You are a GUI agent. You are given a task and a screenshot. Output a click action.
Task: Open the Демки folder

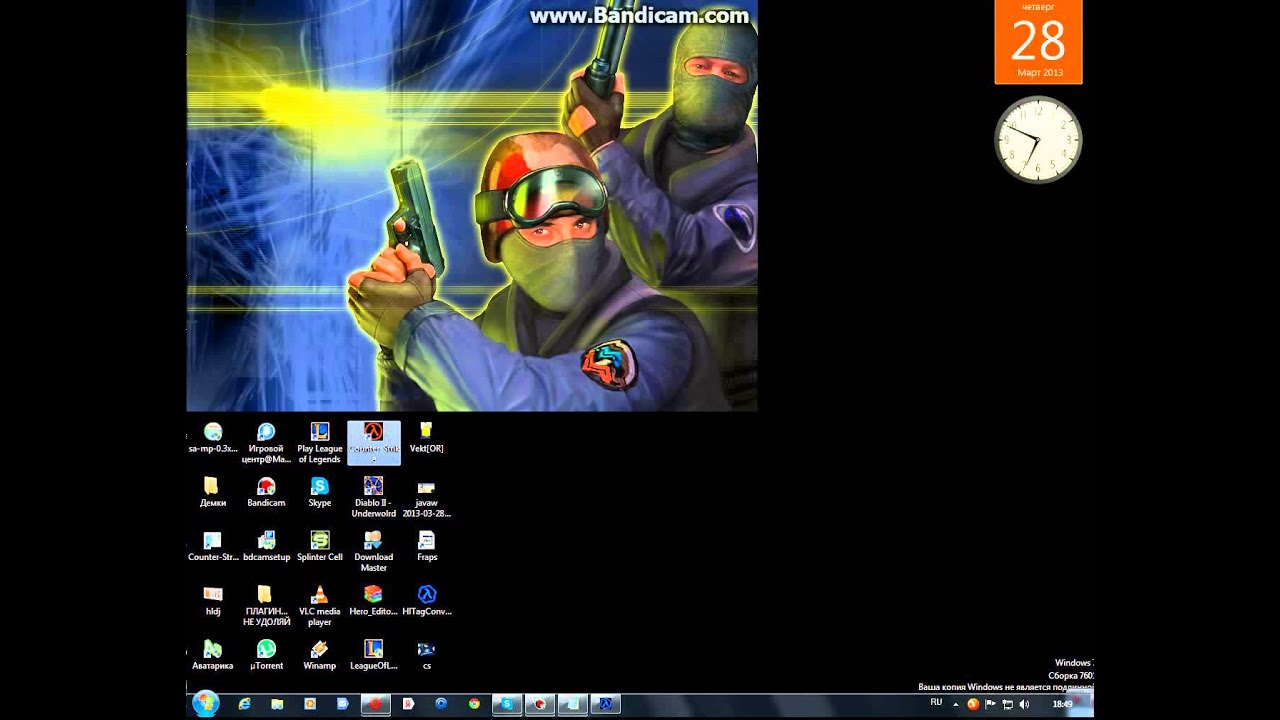213,492
